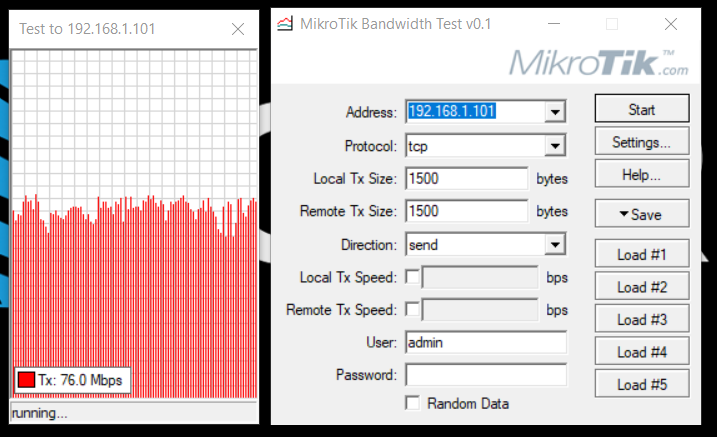
Task: Click the MikroTik Bandwidth Test v0.1 title text
Action: [x=396, y=24]
